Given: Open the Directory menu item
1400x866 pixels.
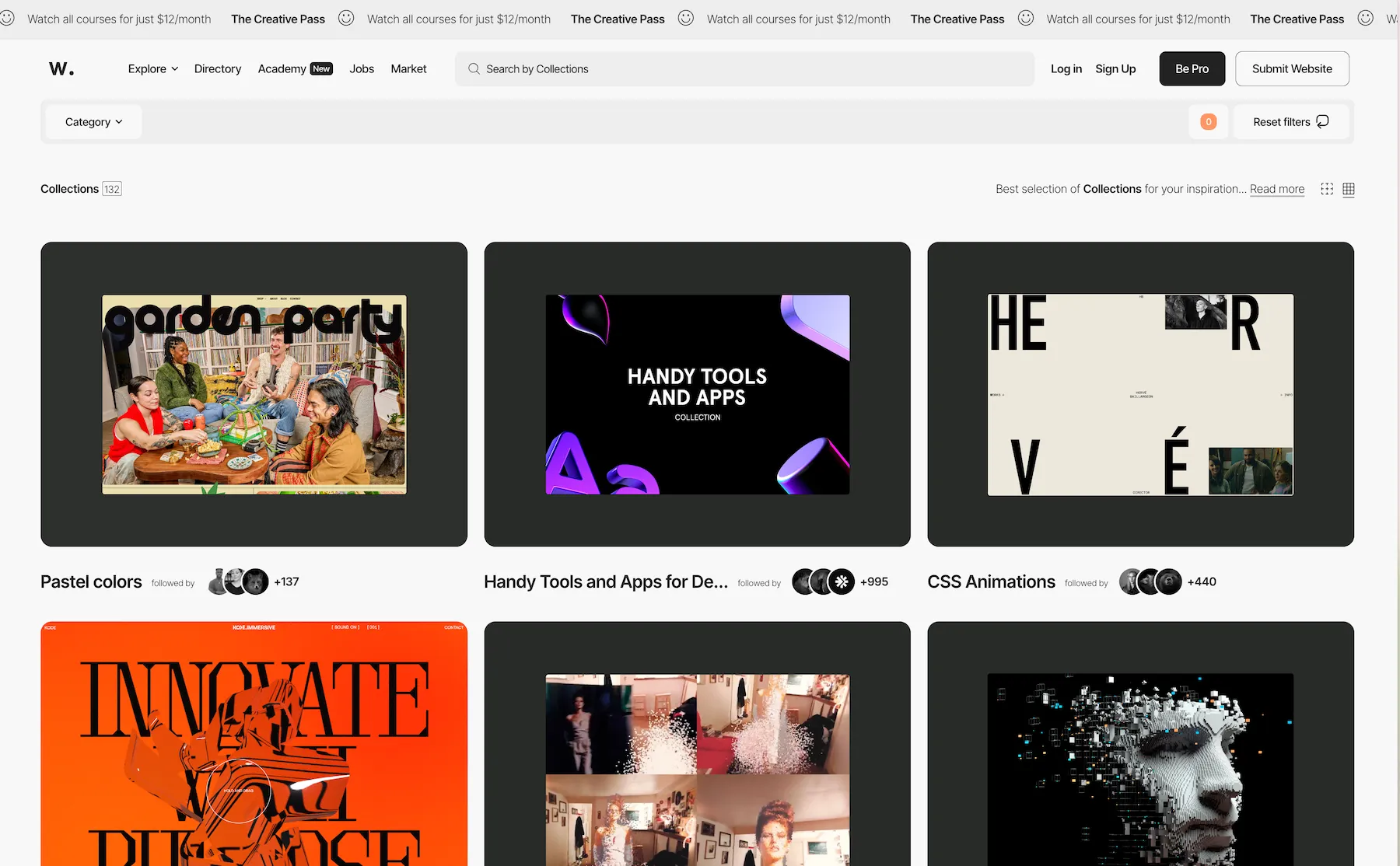Looking at the screenshot, I should pos(218,69).
